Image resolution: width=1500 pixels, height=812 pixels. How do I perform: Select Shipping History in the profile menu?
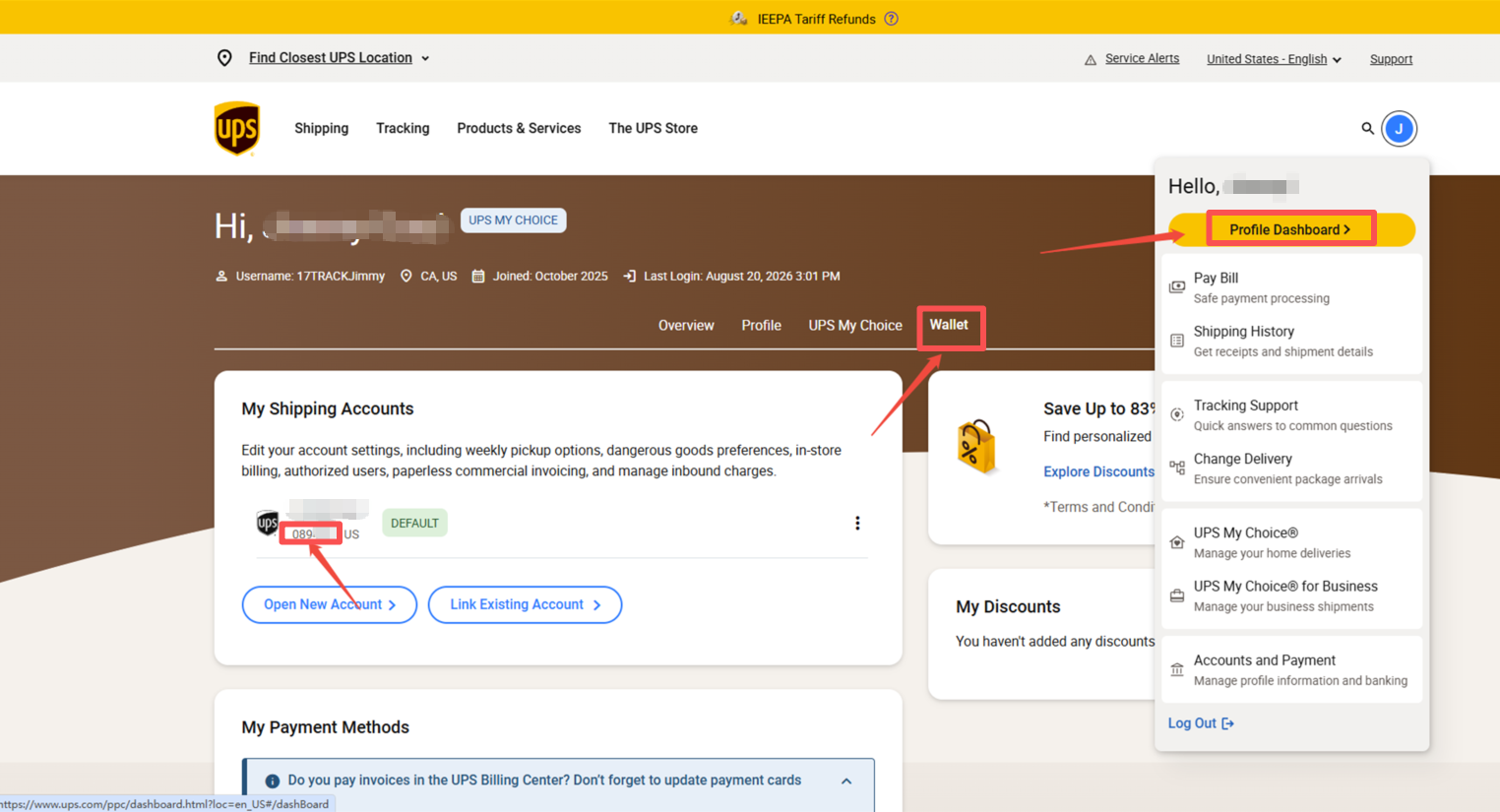(1291, 341)
